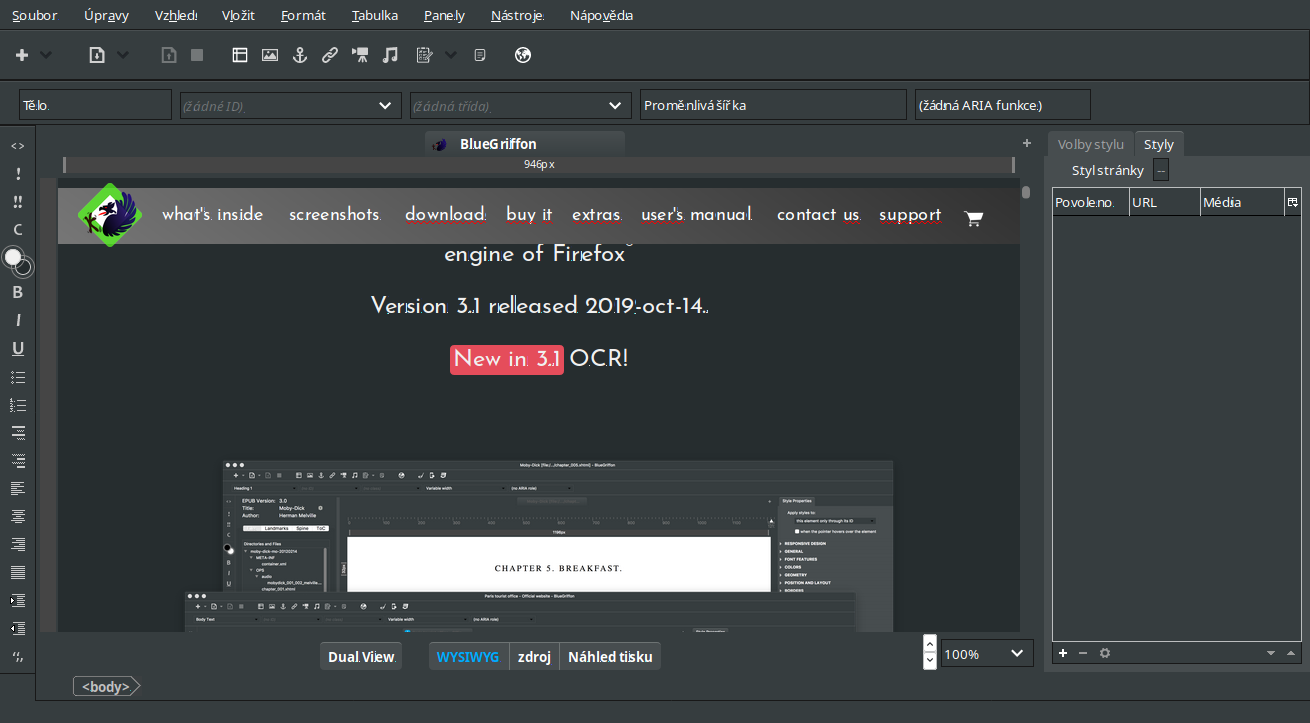This screenshot has width=1310, height=723.
Task: Apply ordered numbered list
Action: (18, 405)
